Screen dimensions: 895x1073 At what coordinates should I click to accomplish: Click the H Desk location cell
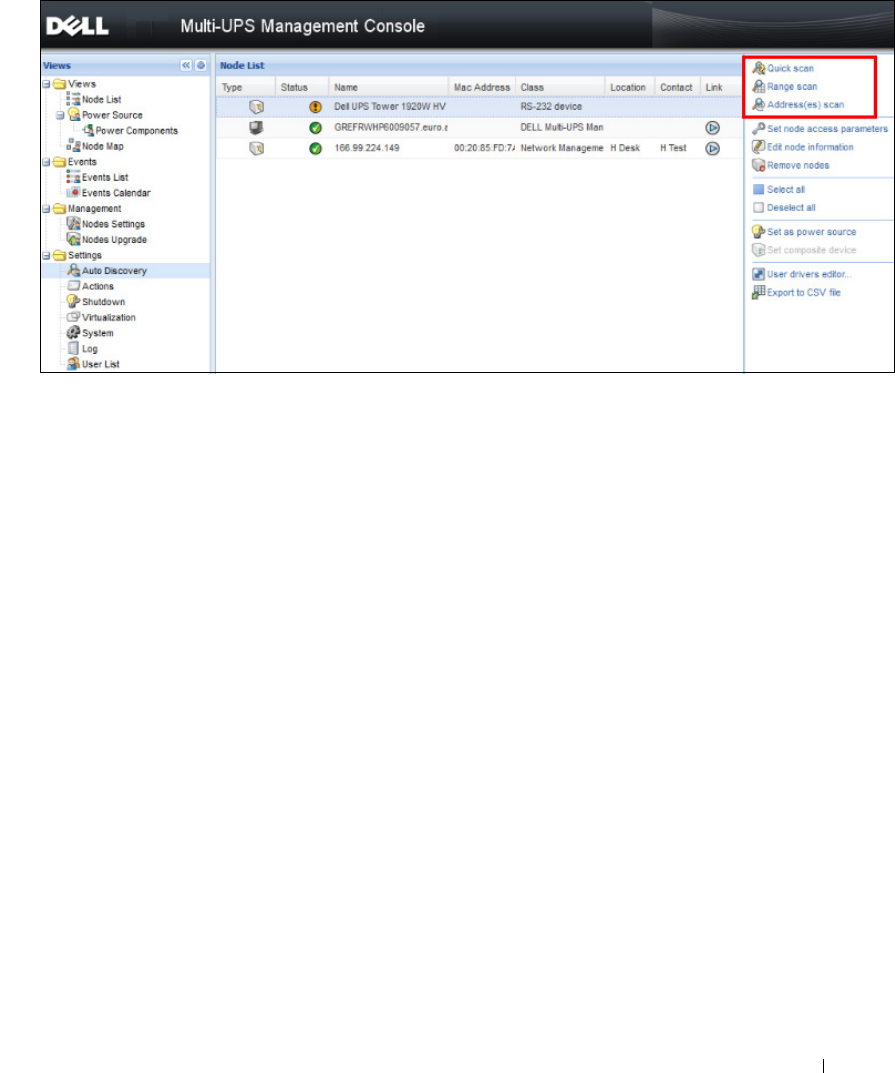pos(625,148)
